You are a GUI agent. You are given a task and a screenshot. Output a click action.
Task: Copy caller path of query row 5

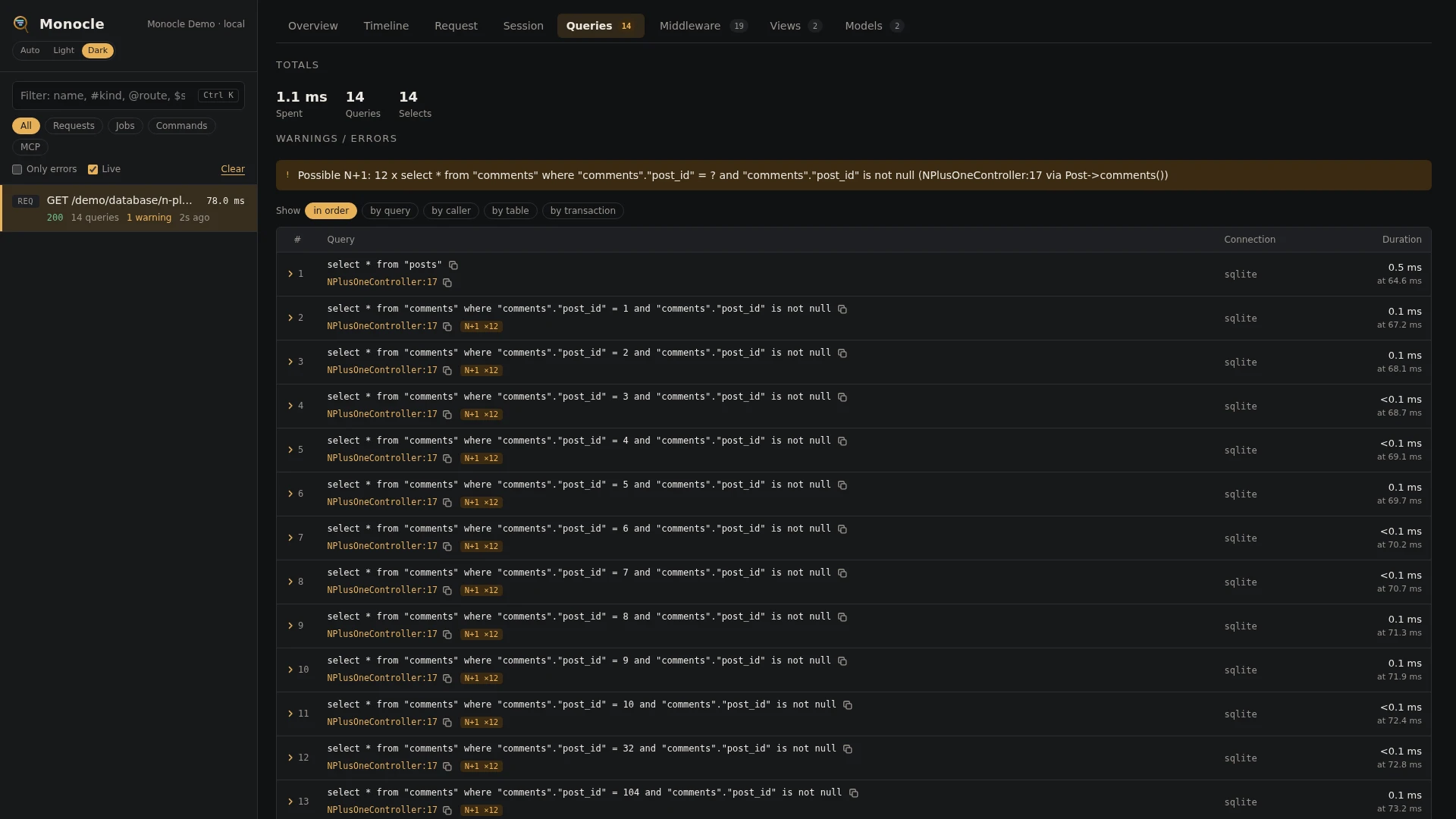(x=447, y=459)
